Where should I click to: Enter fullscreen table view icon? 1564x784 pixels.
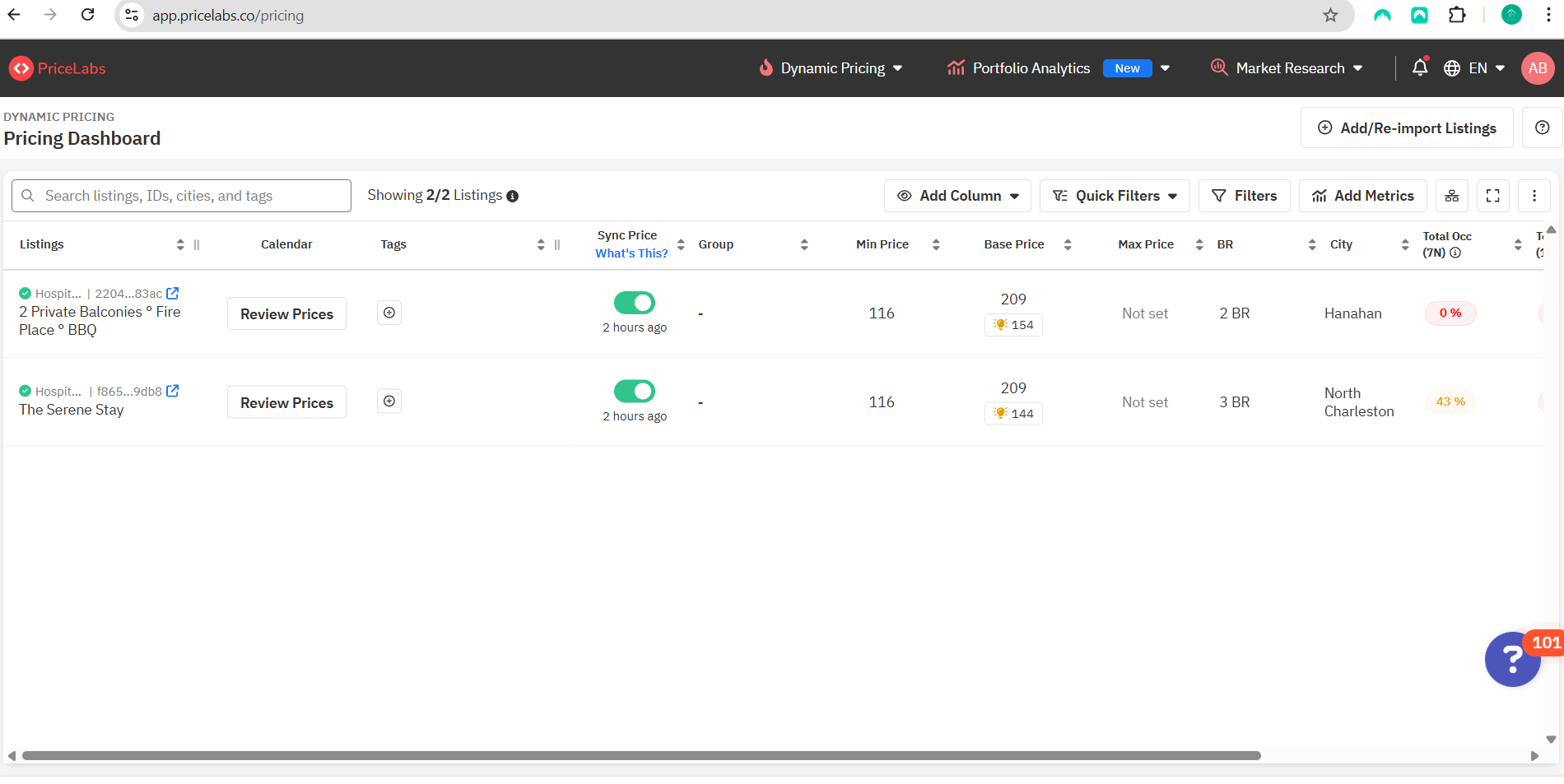(1493, 196)
